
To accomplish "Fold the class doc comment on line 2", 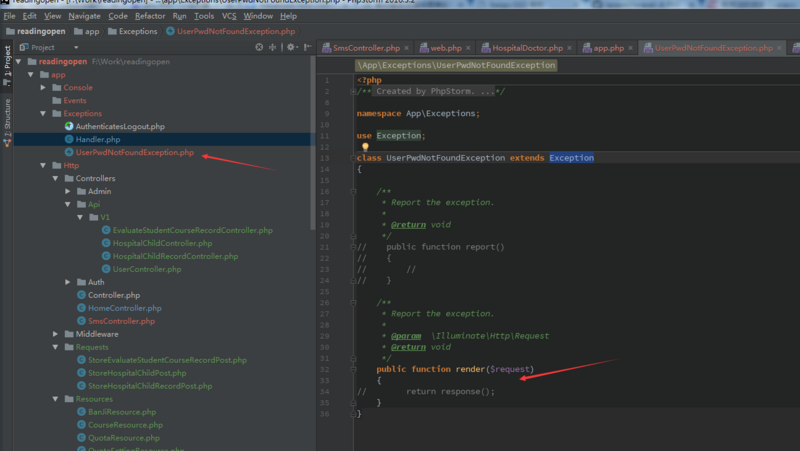I will click(x=353, y=92).
